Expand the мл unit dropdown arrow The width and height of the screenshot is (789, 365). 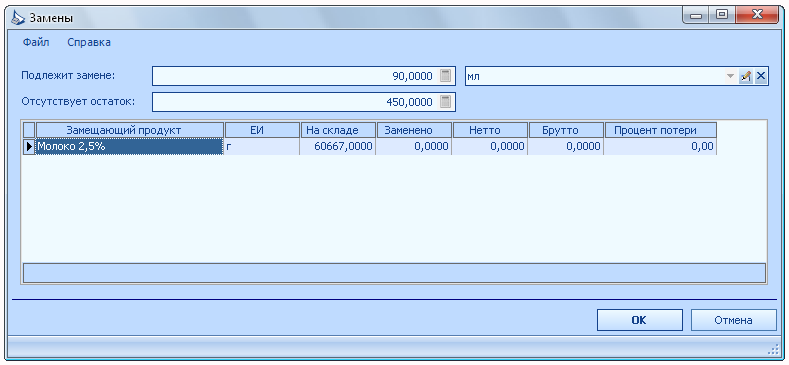coord(730,77)
